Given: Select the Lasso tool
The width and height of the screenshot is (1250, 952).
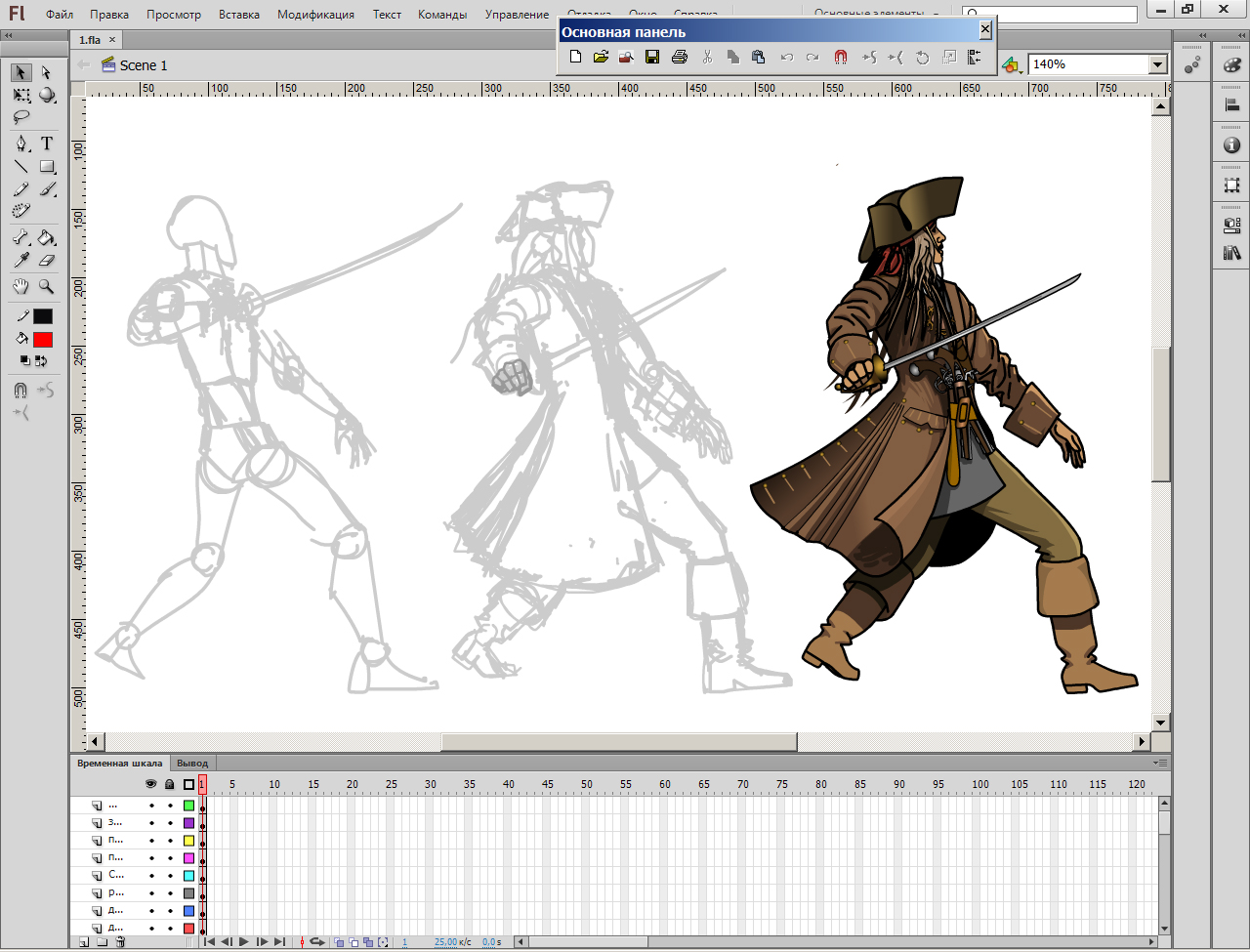Looking at the screenshot, I should tap(21, 117).
